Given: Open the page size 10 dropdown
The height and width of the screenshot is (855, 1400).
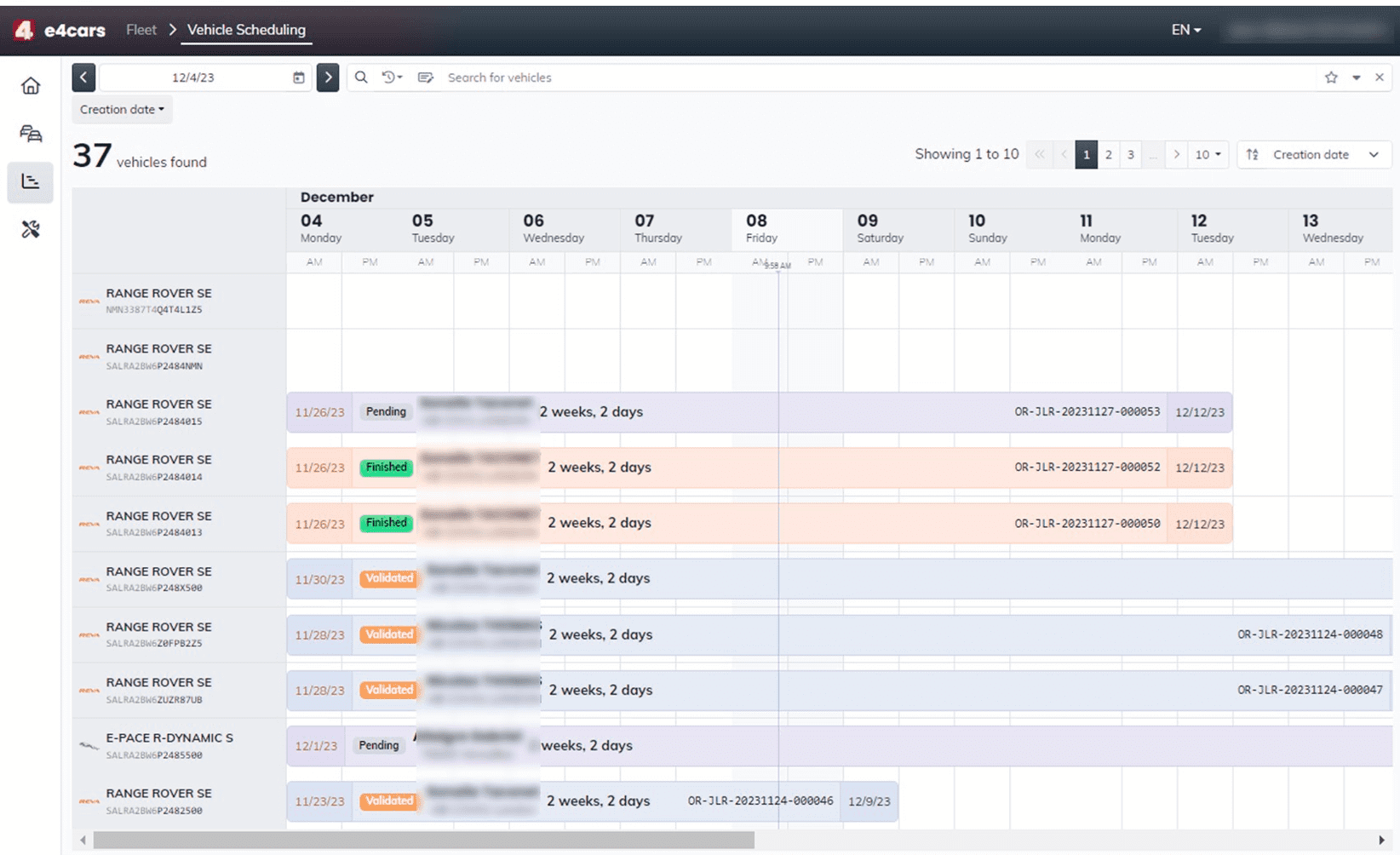Looking at the screenshot, I should pyautogui.click(x=1208, y=154).
